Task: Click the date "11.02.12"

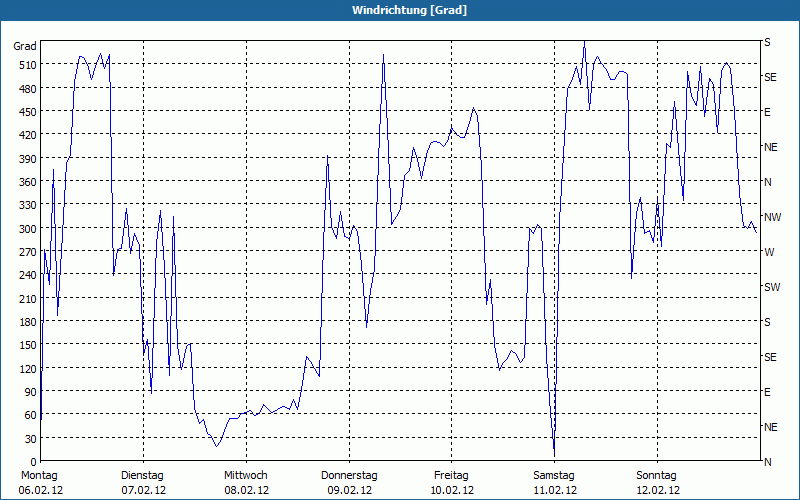Action: (555, 490)
